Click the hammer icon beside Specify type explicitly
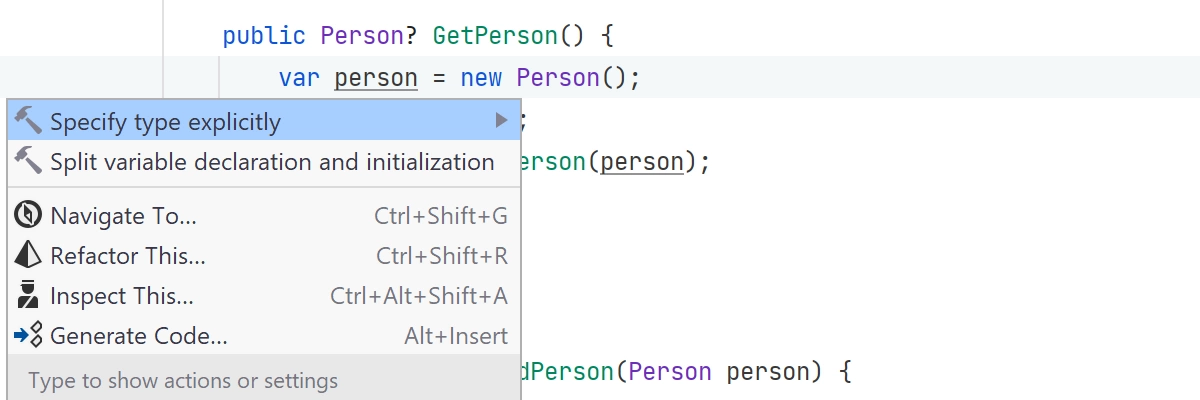Viewport: 1200px width, 400px height. [x=29, y=122]
